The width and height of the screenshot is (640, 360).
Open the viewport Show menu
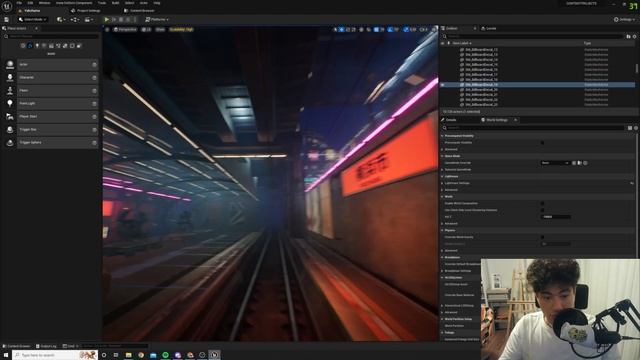click(x=160, y=29)
